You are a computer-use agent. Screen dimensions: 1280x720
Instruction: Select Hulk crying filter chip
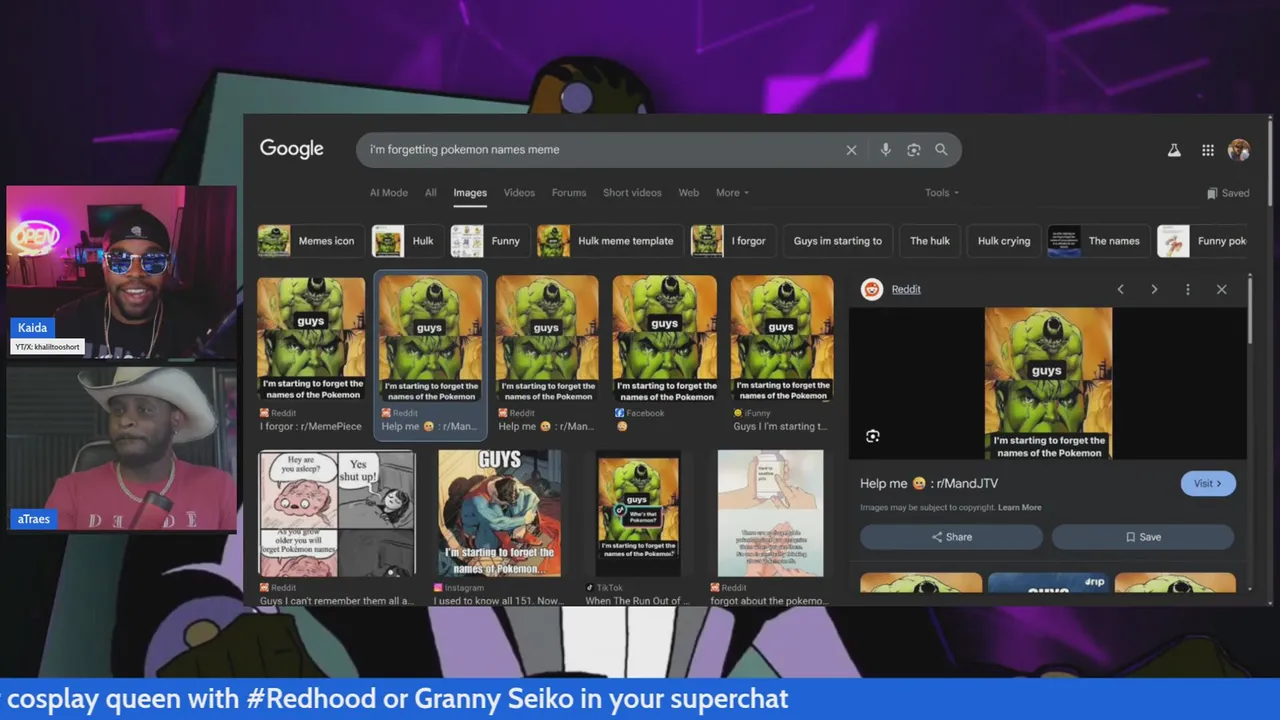click(1003, 241)
